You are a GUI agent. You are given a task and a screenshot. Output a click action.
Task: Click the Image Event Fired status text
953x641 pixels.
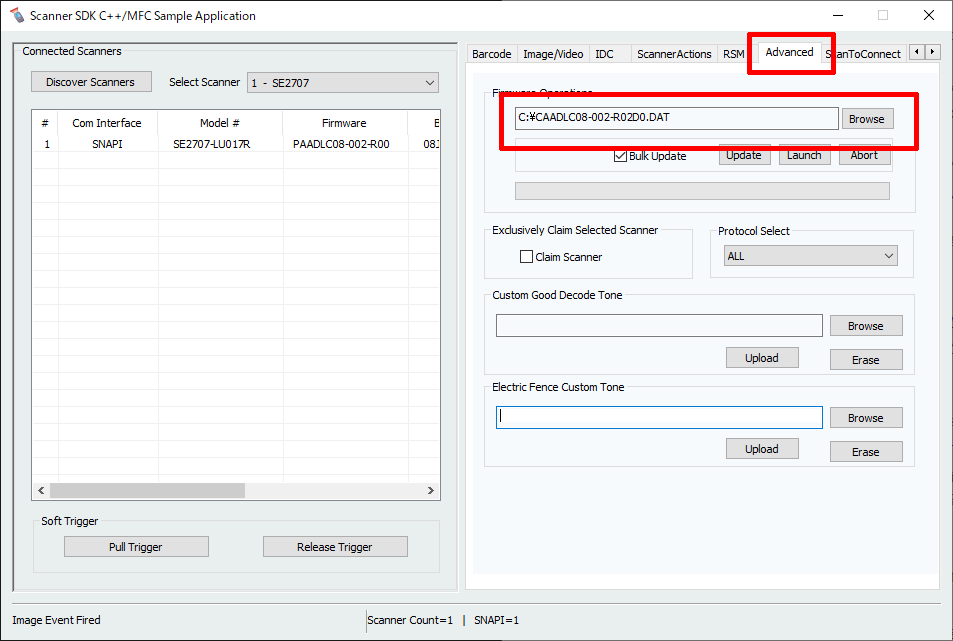coord(57,620)
